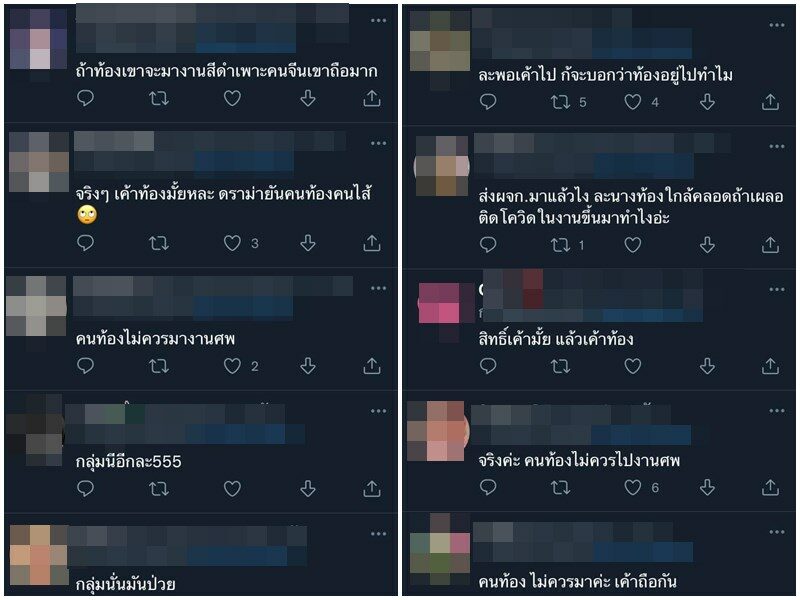This screenshot has height=600, width=800.
Task: Open the tweet text 'คนท้อง ไม่ควรมาค่ะ เค้าถือกัน'
Action: click(578, 581)
